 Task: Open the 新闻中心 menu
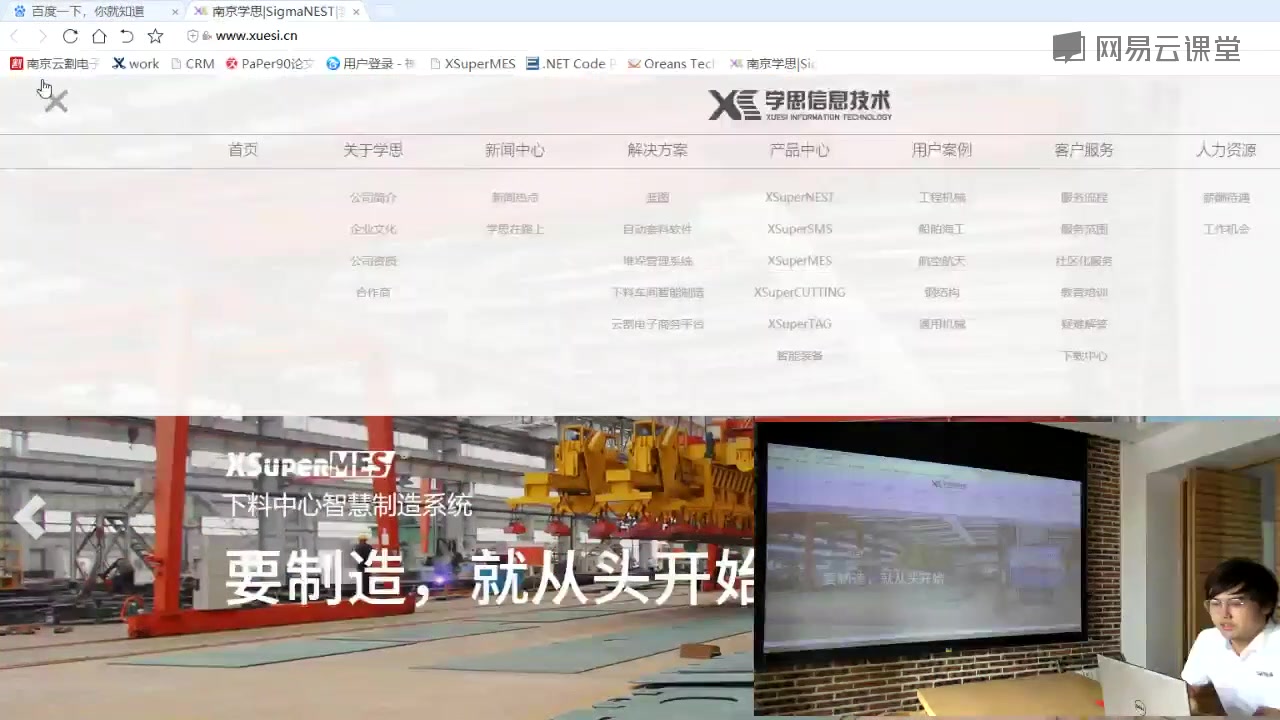515,150
